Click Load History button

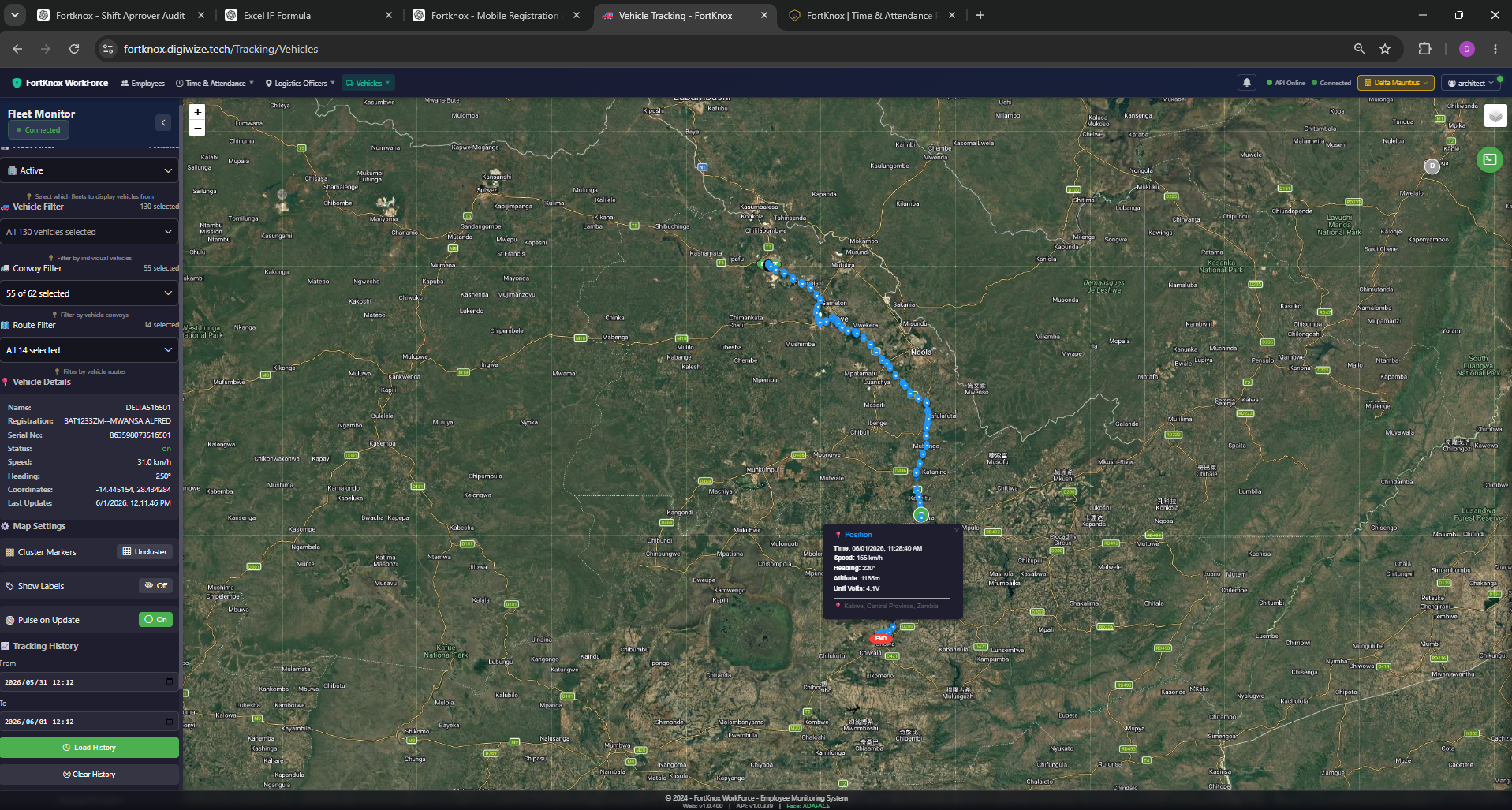pyautogui.click(x=89, y=748)
